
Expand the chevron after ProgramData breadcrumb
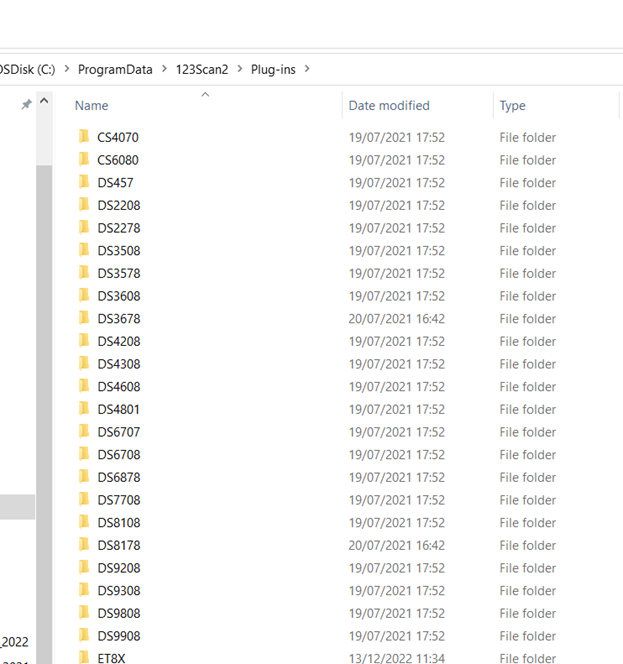[x=164, y=69]
